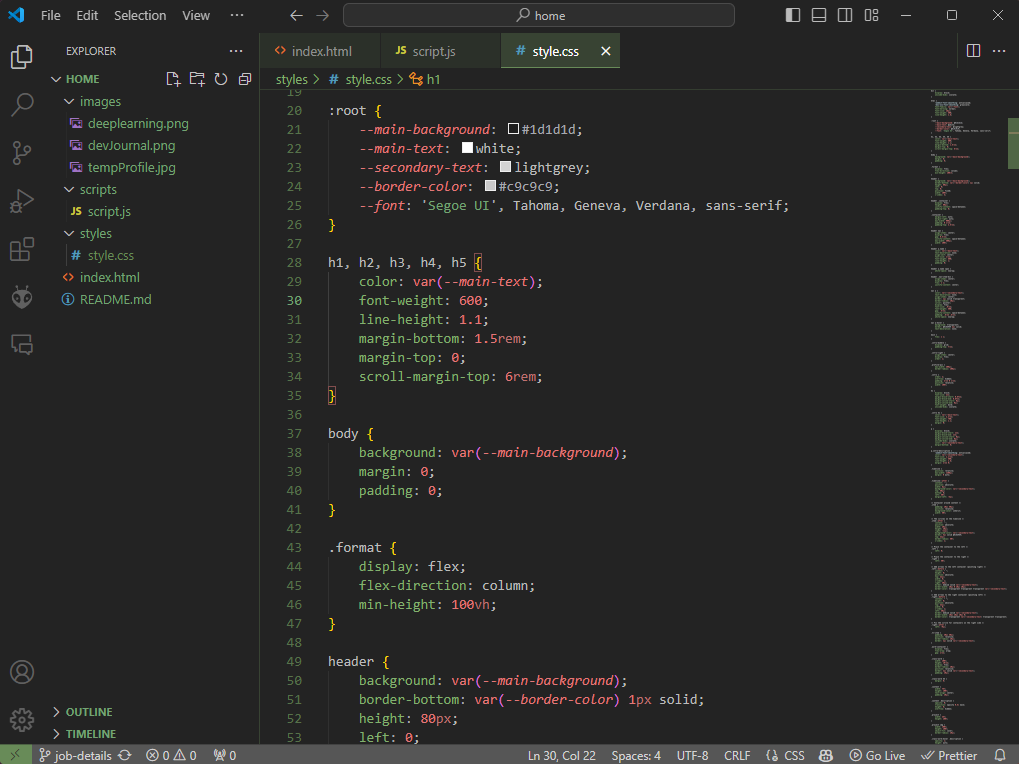The width and height of the screenshot is (1019, 764).
Task: Open the Run and Debug view
Action: [21, 201]
